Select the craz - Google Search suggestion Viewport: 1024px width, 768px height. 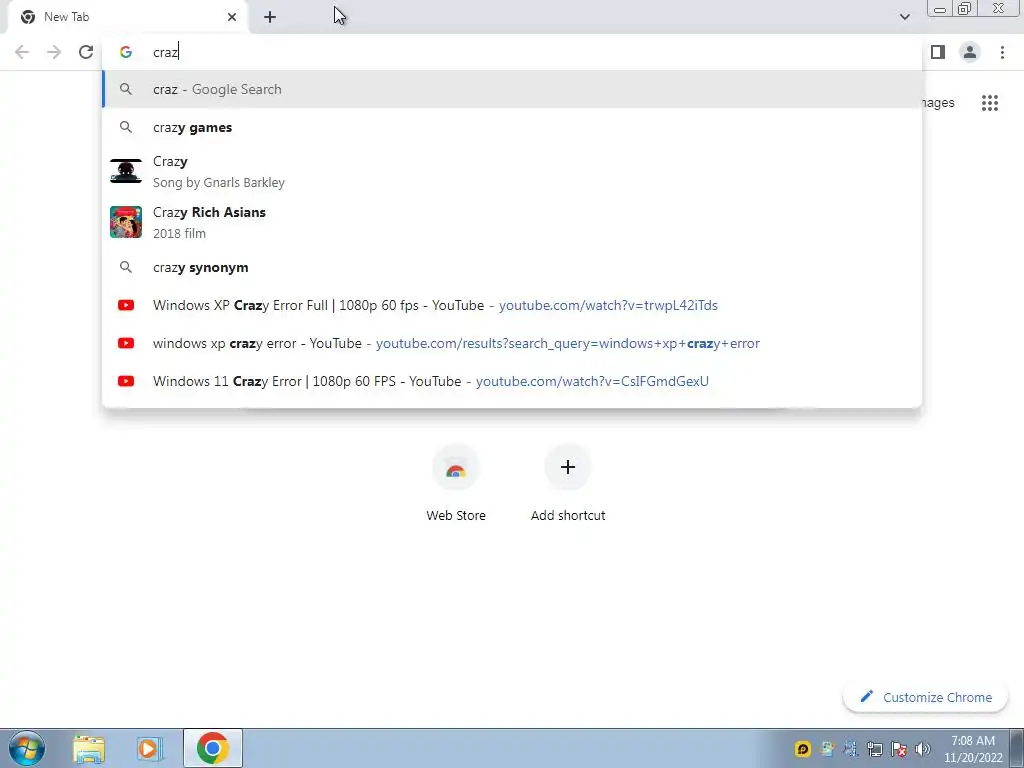click(x=512, y=89)
